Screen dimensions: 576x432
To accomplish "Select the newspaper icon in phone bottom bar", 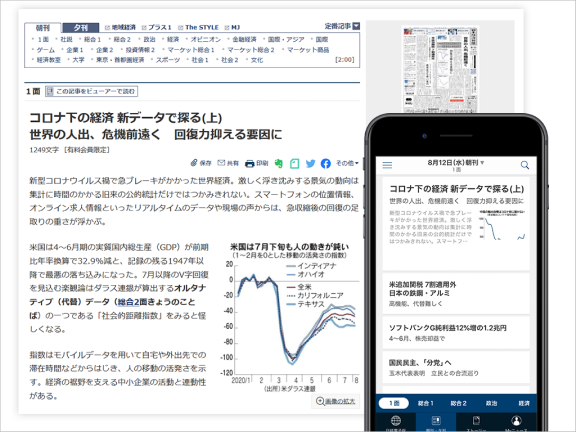I will [x=436, y=421].
